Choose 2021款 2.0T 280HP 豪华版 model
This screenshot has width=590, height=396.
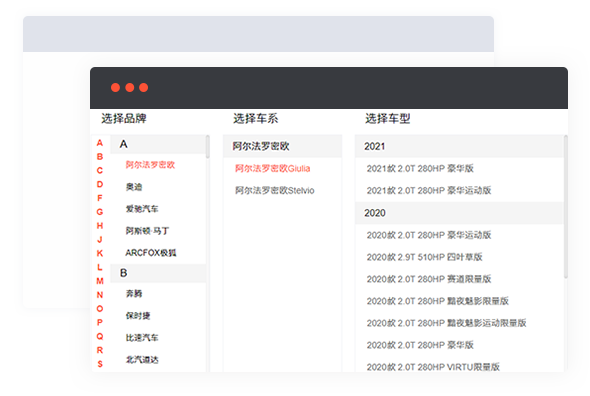(420, 168)
